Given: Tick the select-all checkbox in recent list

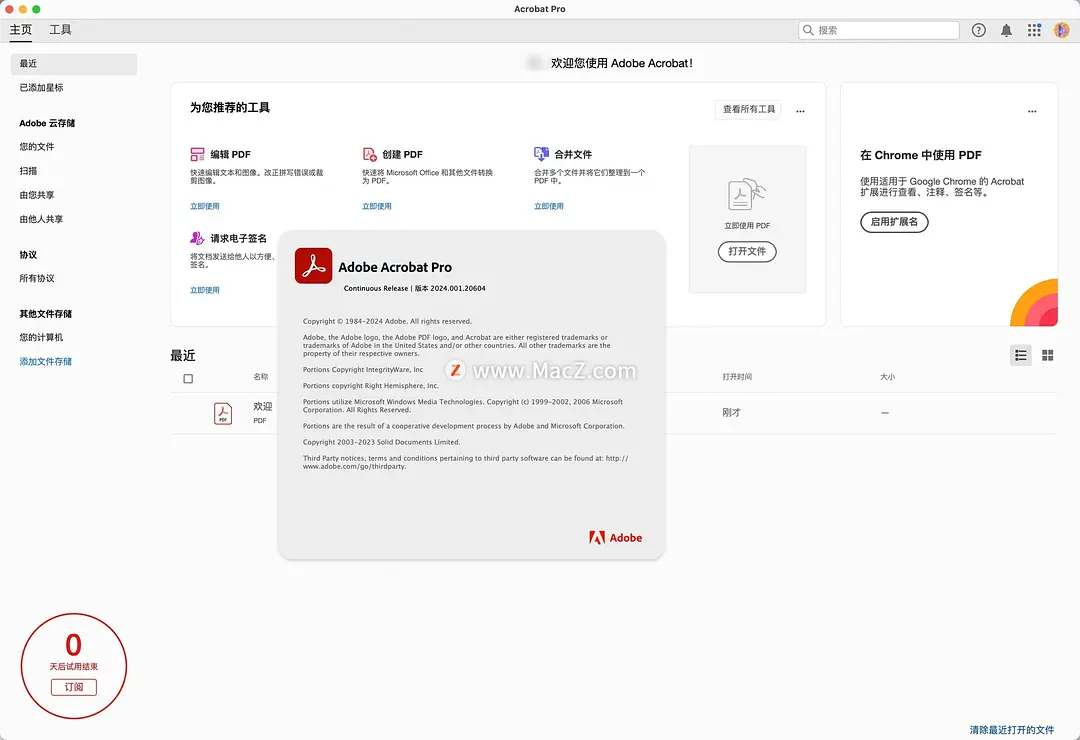Looking at the screenshot, I should pyautogui.click(x=188, y=379).
